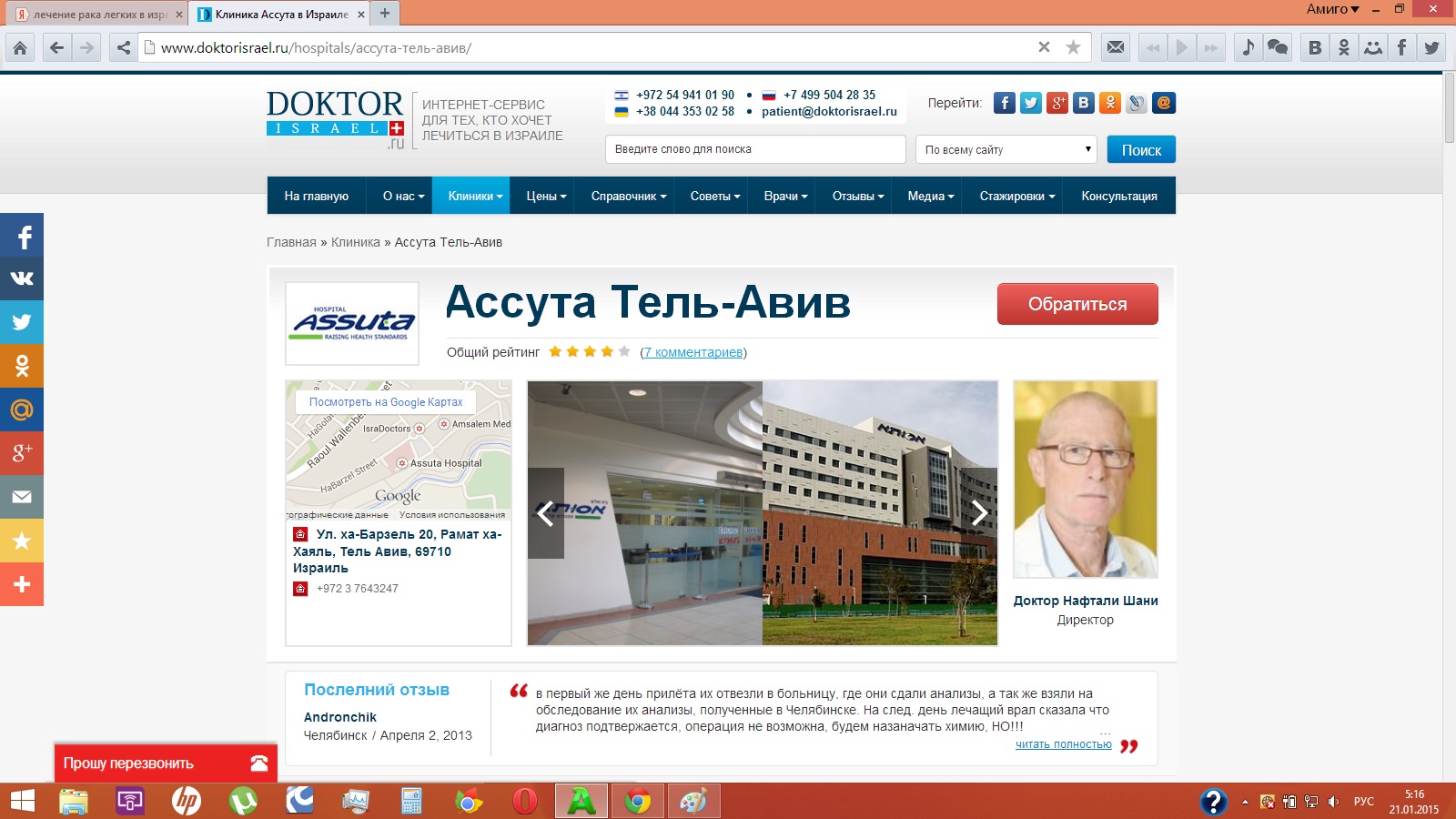1456x819 pixels.
Task: Go to browser home page icon
Action: click(x=20, y=47)
